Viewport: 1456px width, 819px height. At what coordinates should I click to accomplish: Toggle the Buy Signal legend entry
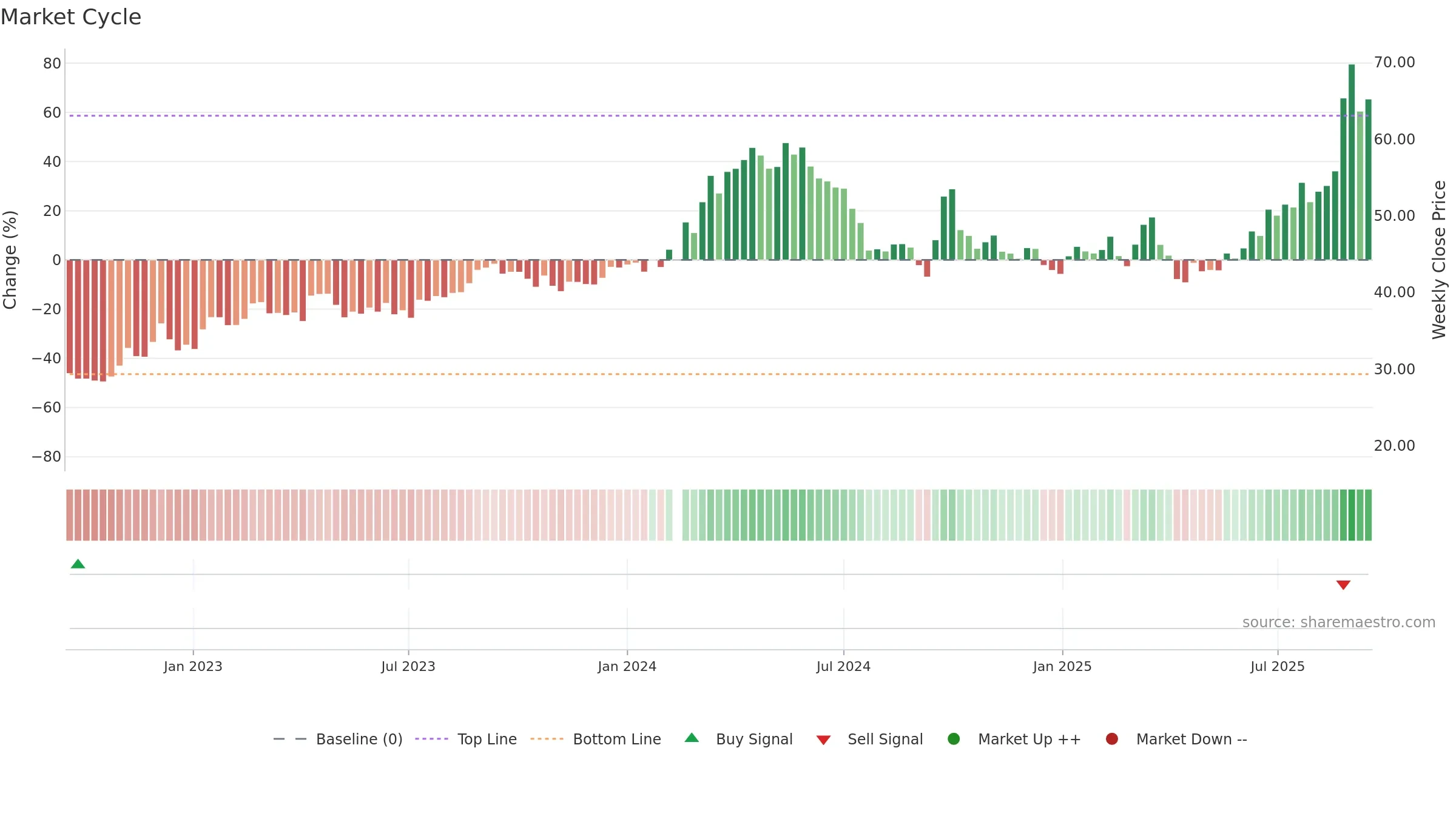pos(738,739)
